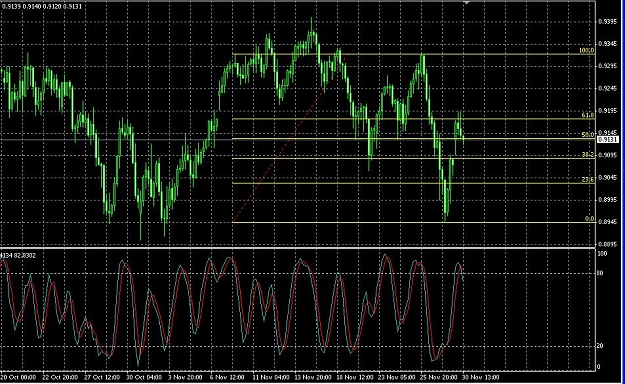The width and height of the screenshot is (625, 384).
Task: Click the time label 13 Nov 20:00
Action: (x=313, y=377)
